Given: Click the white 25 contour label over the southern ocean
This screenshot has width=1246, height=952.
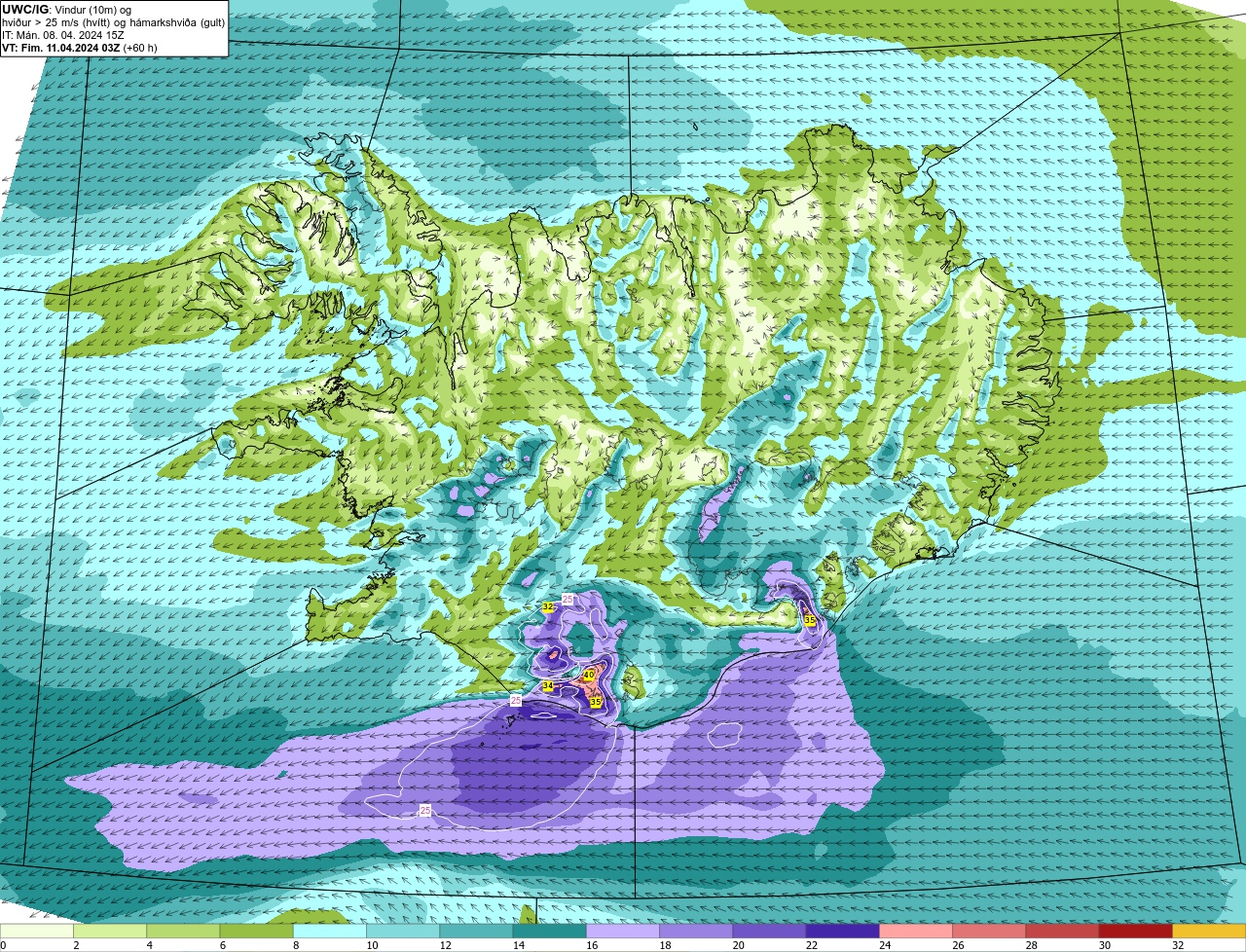Looking at the screenshot, I should pyautogui.click(x=425, y=810).
